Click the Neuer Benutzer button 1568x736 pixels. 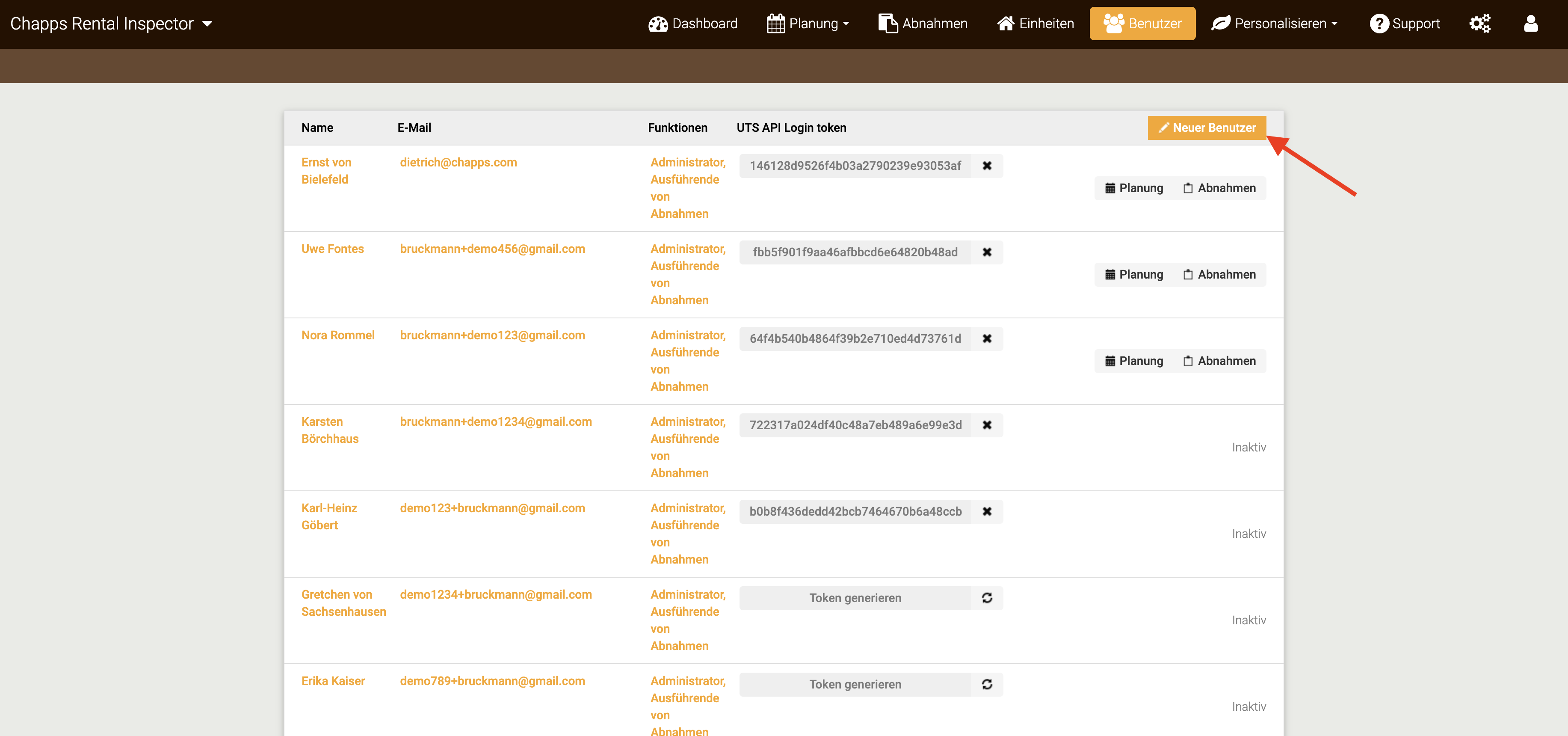pyautogui.click(x=1207, y=128)
